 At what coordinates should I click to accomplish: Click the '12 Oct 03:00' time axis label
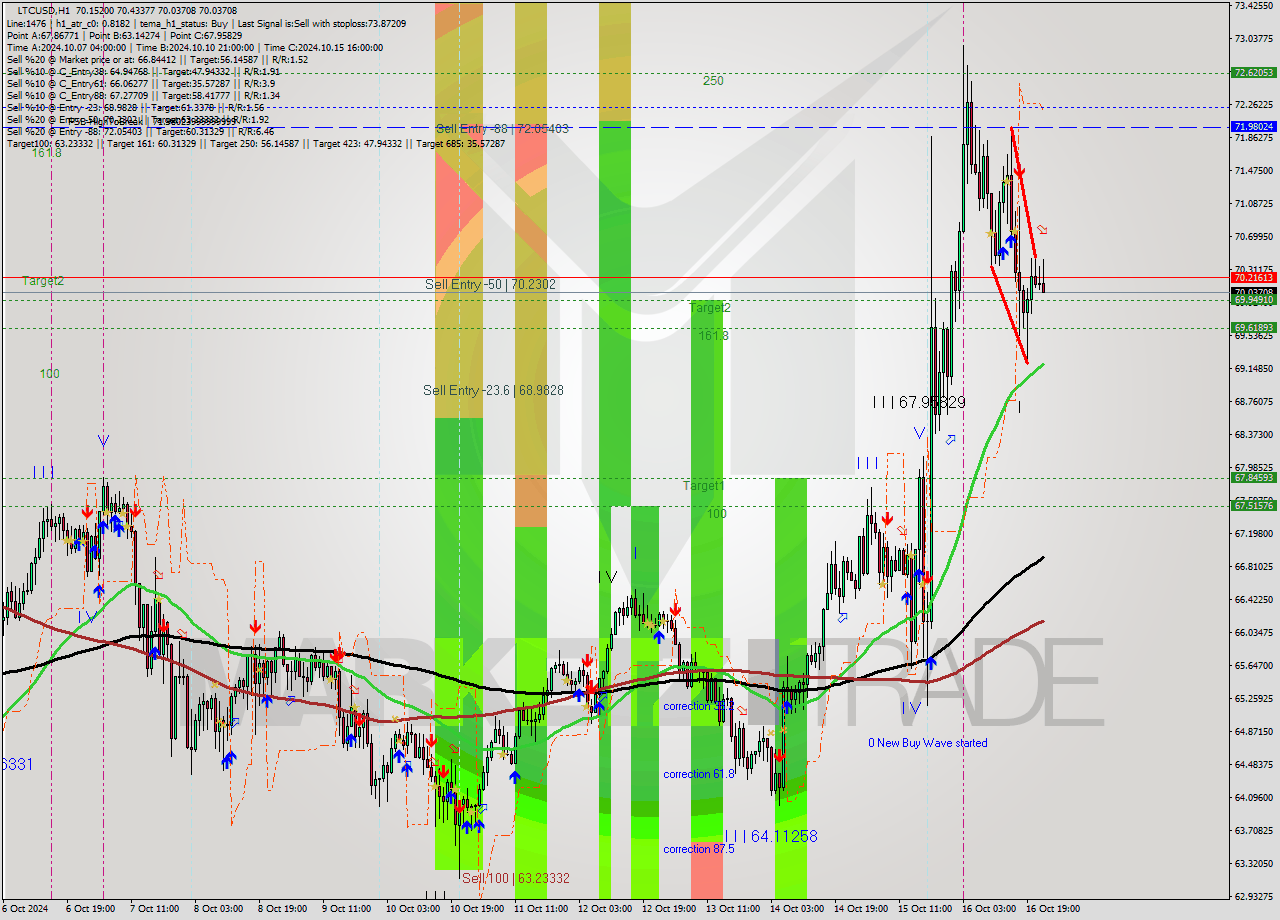click(604, 909)
